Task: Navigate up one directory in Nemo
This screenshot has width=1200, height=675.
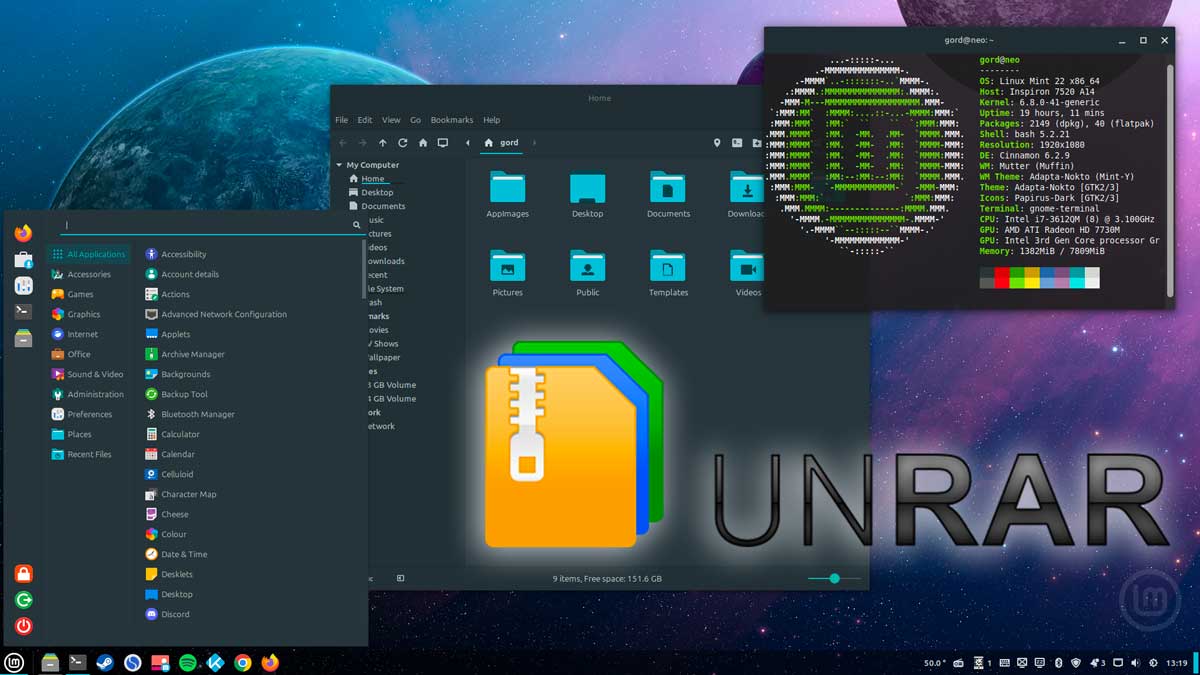Action: [383, 143]
